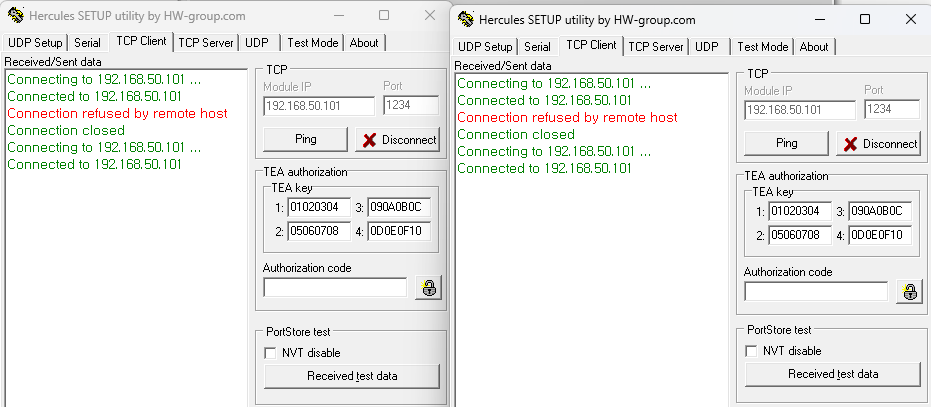Click 'Connection closed' line in right window
This screenshot has height=407, width=931.
coord(516,134)
